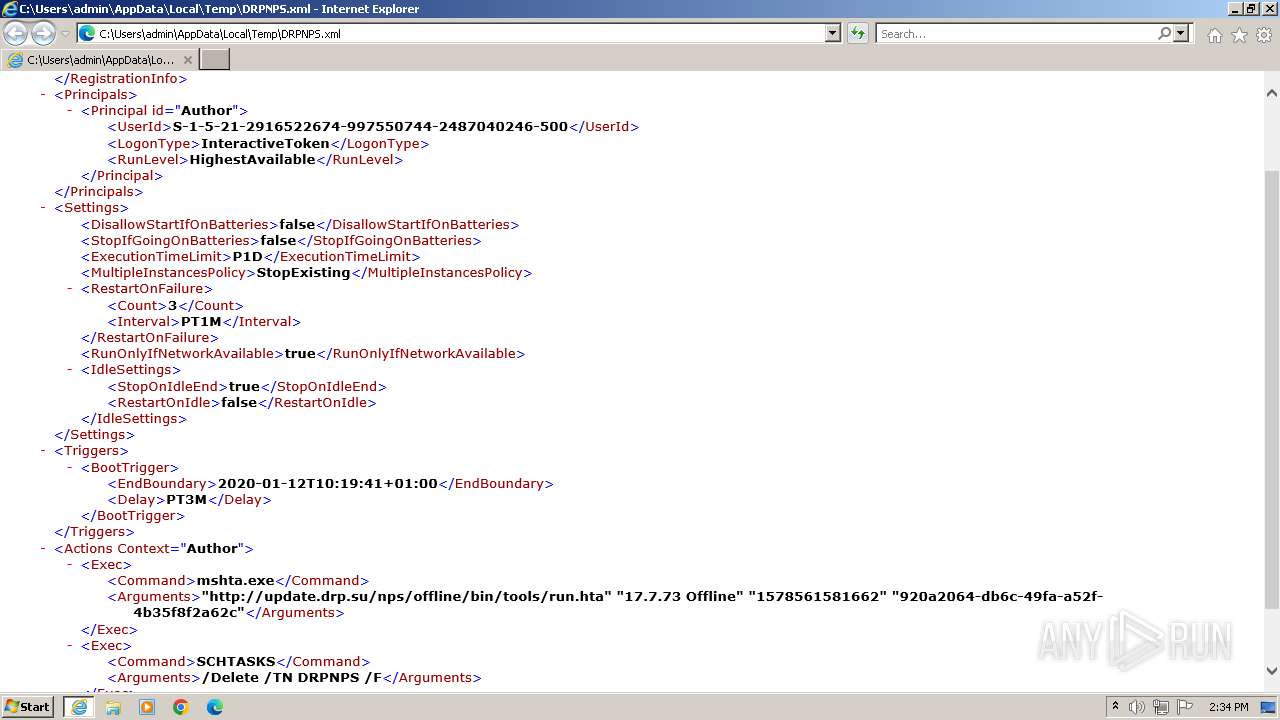1280x720 pixels.
Task: Open Favorites star icon
Action: [x=1239, y=35]
